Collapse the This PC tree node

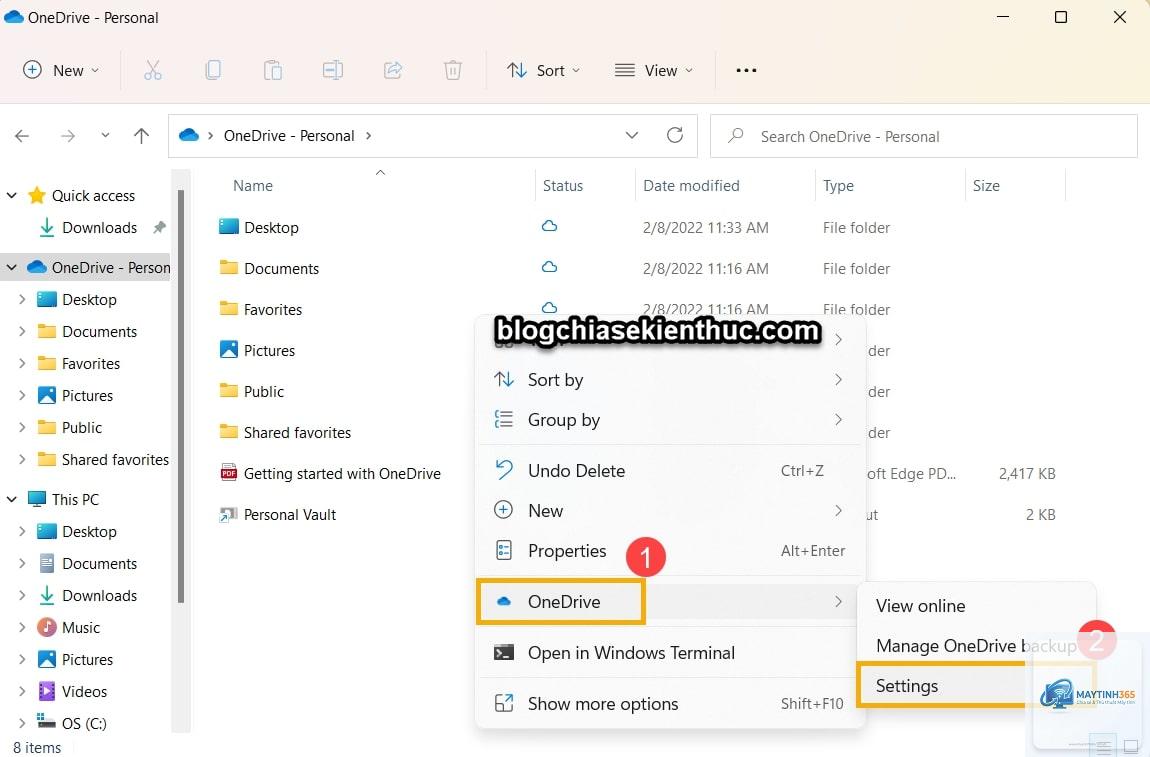point(12,499)
